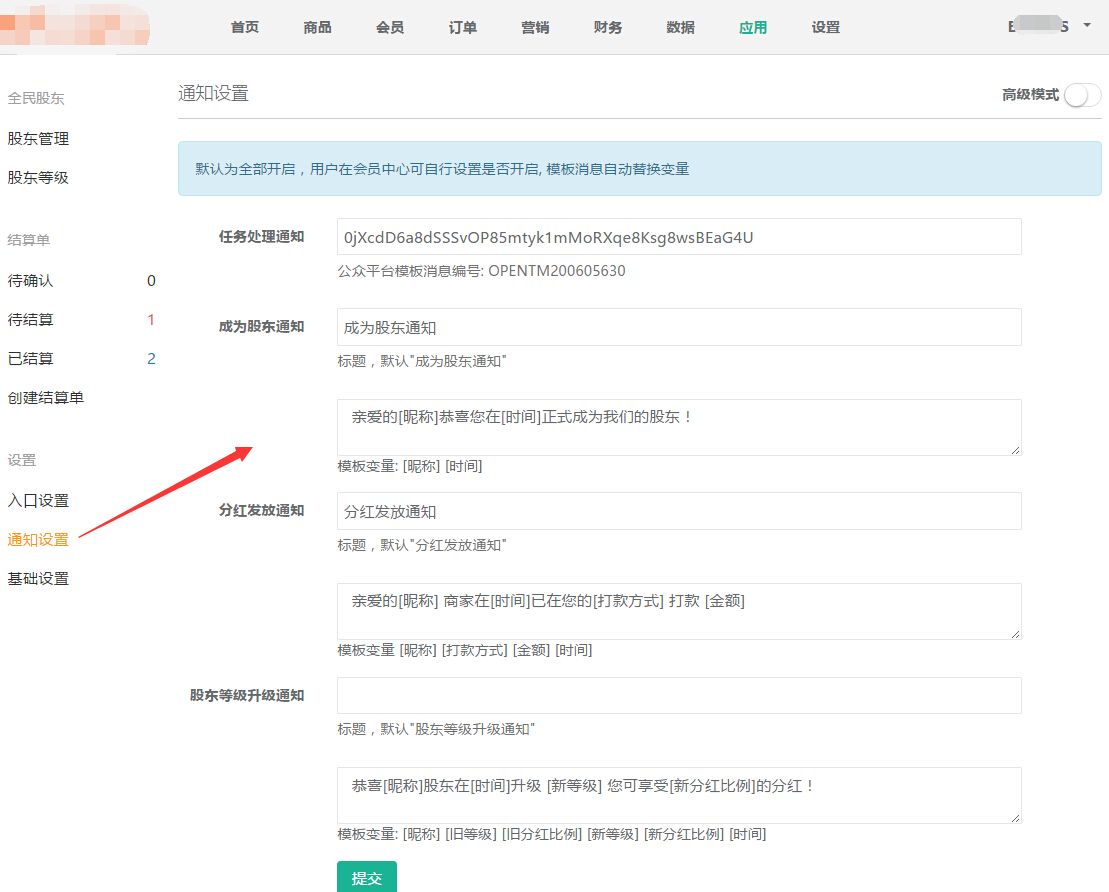
Task: Click the empty 股东等级升级通知 title field
Action: [679, 695]
